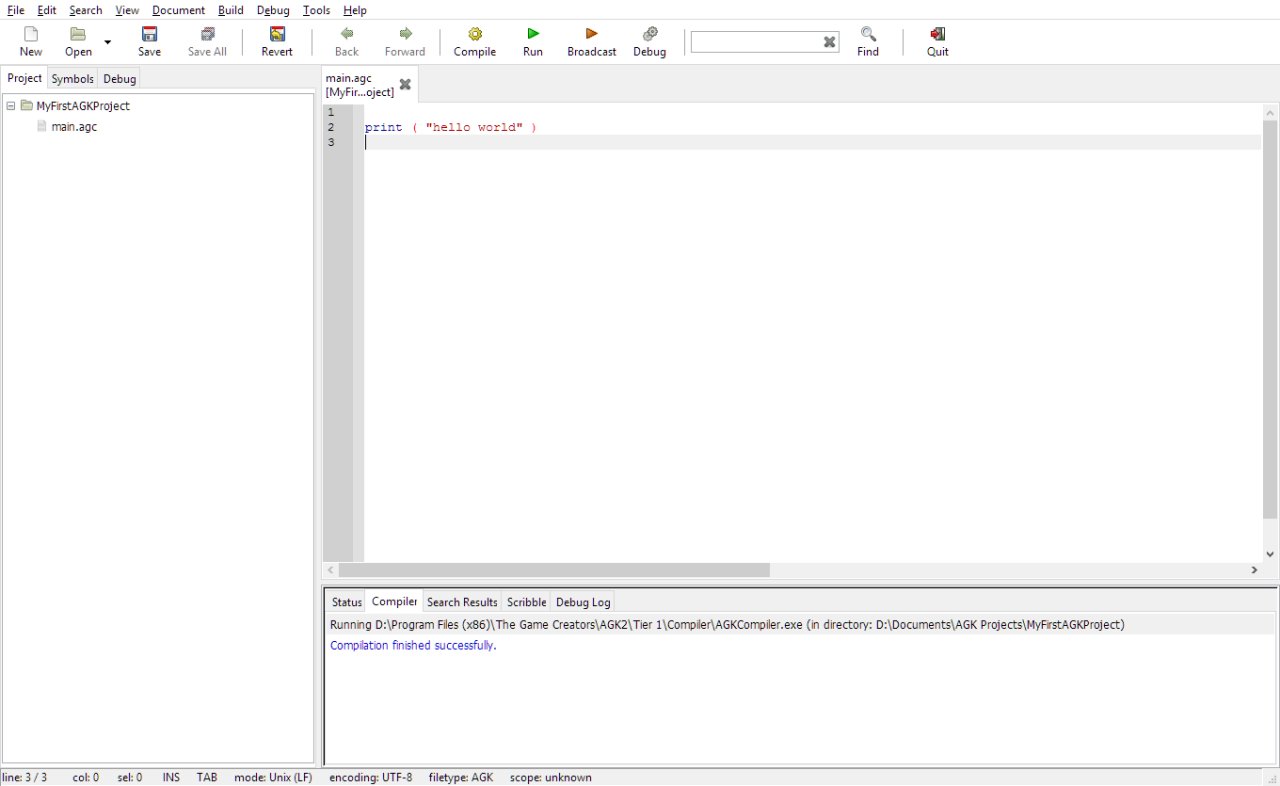Open the View menu
The height and width of the screenshot is (786, 1280).
point(127,10)
